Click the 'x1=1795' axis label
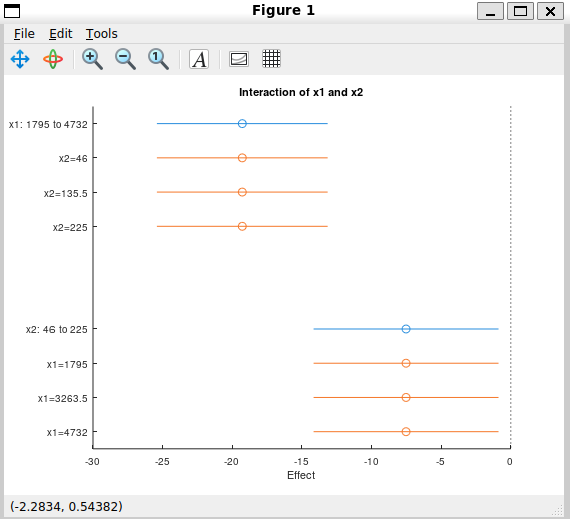The height and width of the screenshot is (519, 570). (x=67, y=364)
